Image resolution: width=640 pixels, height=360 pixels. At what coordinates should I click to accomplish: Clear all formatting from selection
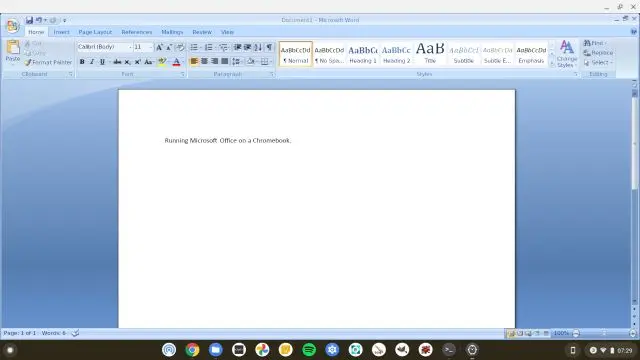tap(180, 47)
